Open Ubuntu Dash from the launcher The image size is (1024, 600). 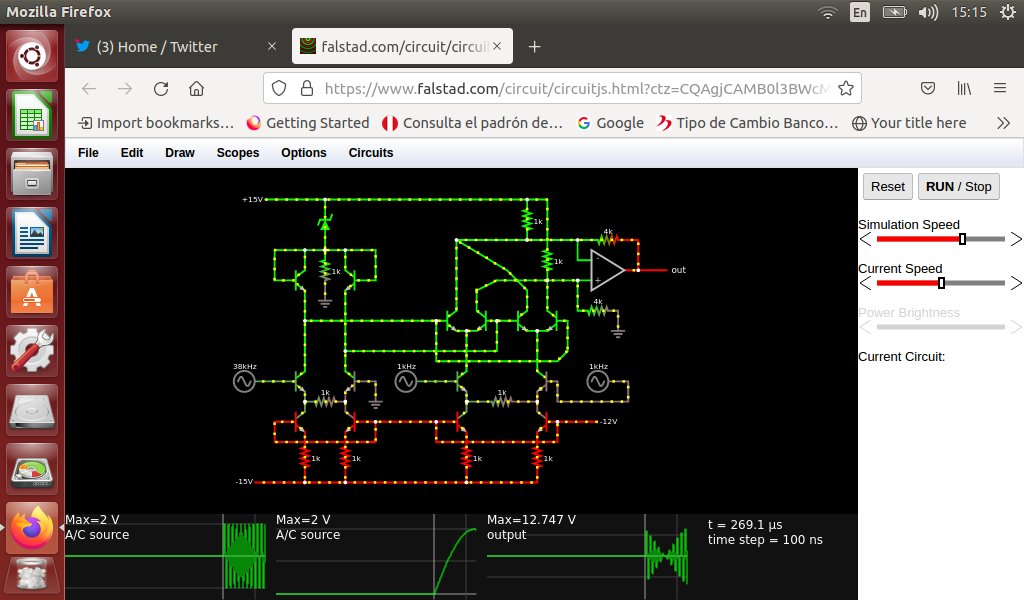[x=31, y=56]
